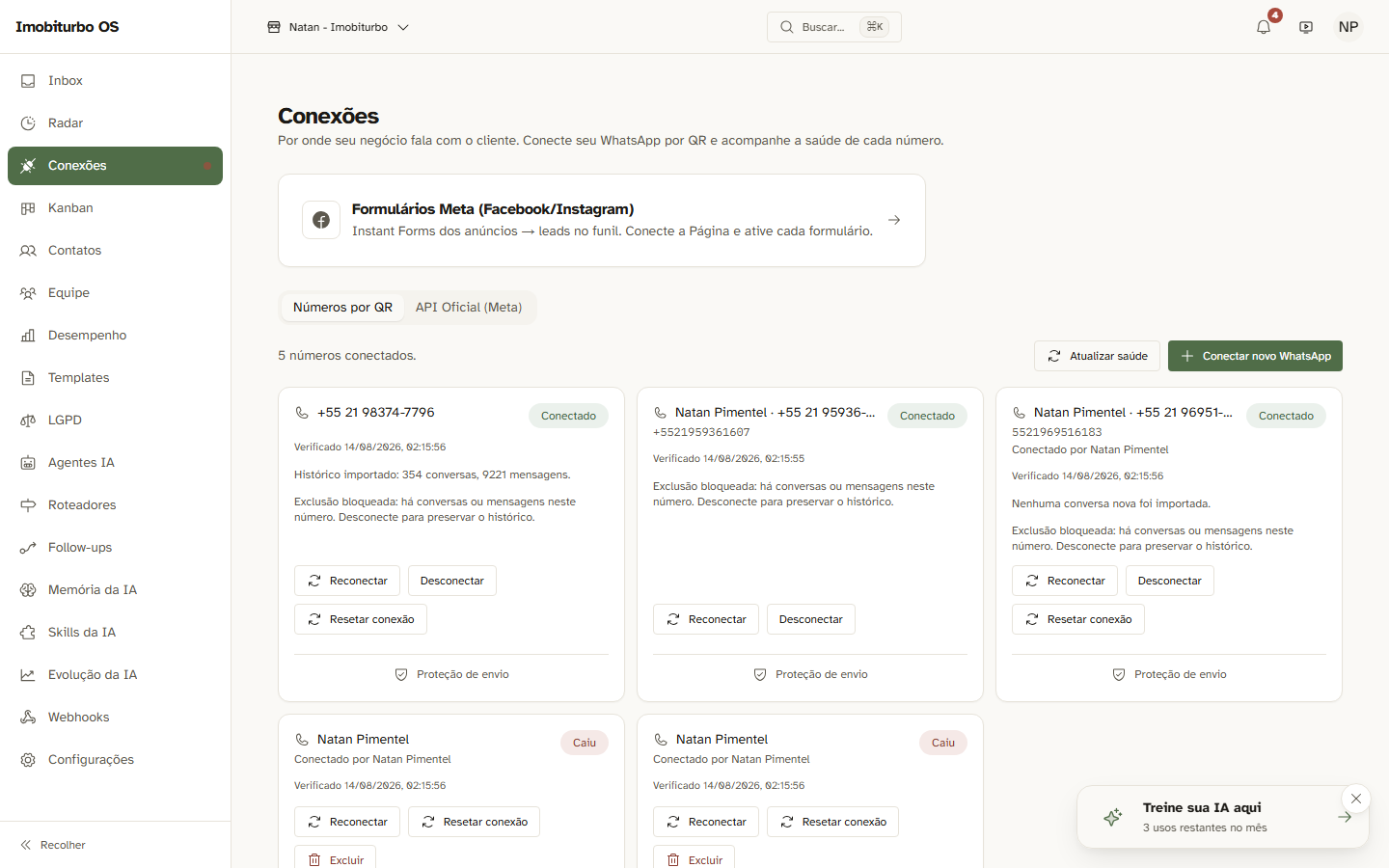Click the phone icon beside +55 21 95936 title

(661, 413)
